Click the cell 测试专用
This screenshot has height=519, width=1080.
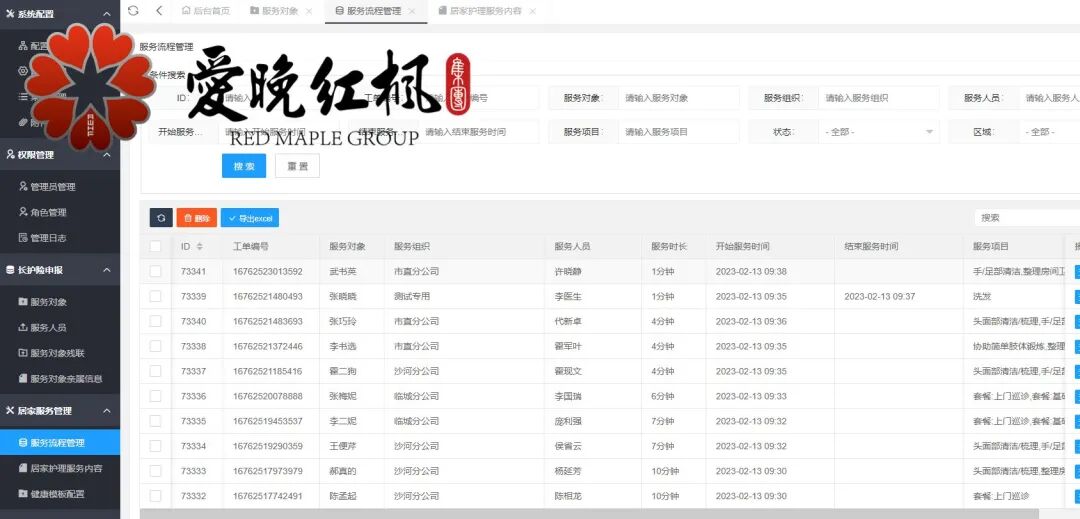[x=412, y=296]
